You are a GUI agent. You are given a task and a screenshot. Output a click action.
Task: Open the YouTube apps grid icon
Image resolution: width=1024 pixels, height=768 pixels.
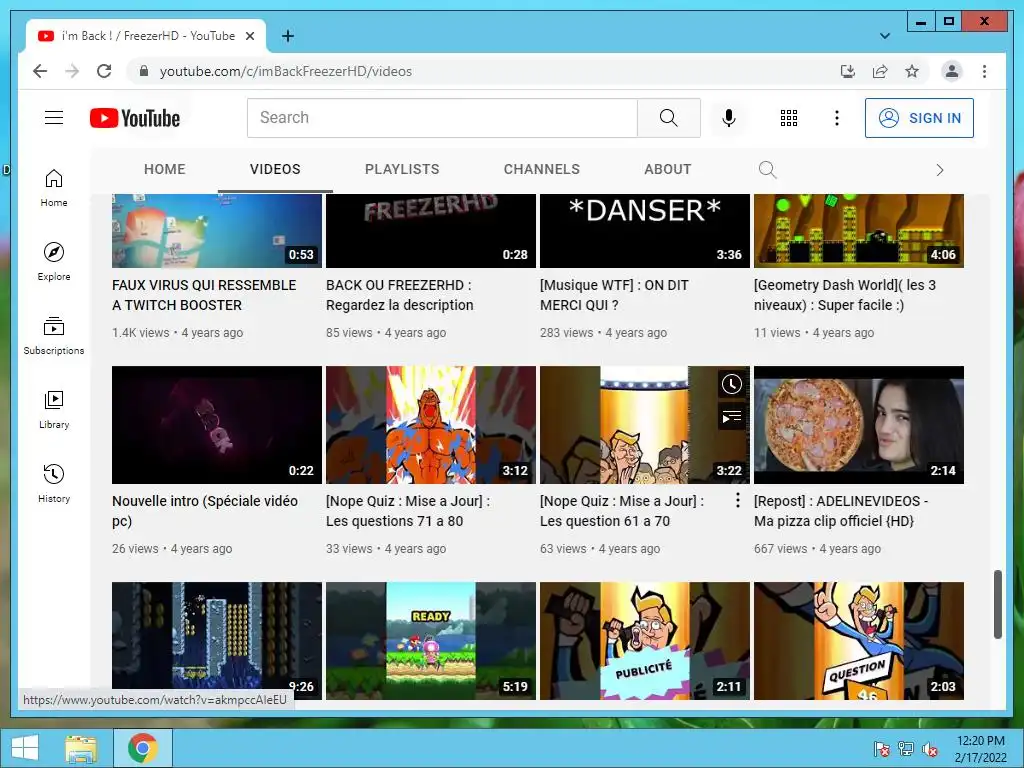tap(789, 118)
